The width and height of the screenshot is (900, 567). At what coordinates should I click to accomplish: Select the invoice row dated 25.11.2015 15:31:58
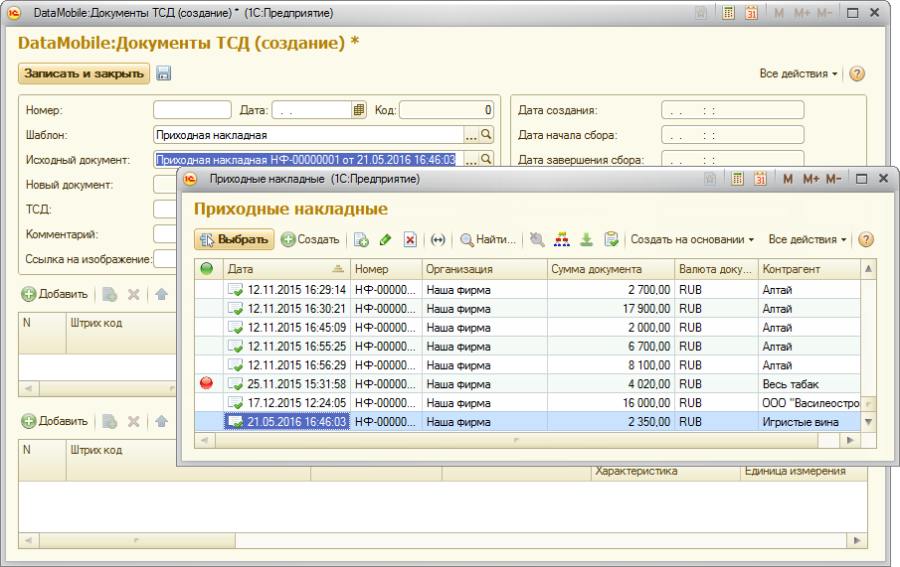click(527, 384)
